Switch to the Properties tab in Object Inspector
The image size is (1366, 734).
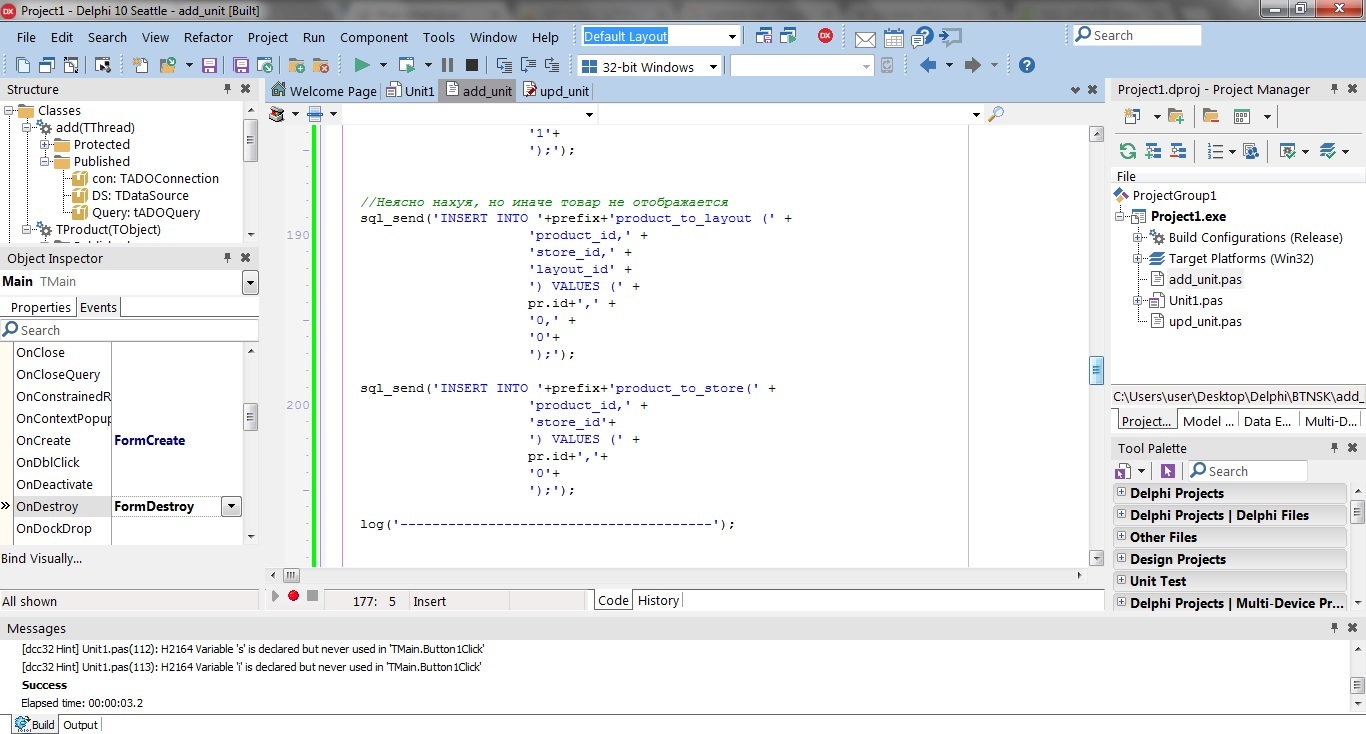point(40,307)
